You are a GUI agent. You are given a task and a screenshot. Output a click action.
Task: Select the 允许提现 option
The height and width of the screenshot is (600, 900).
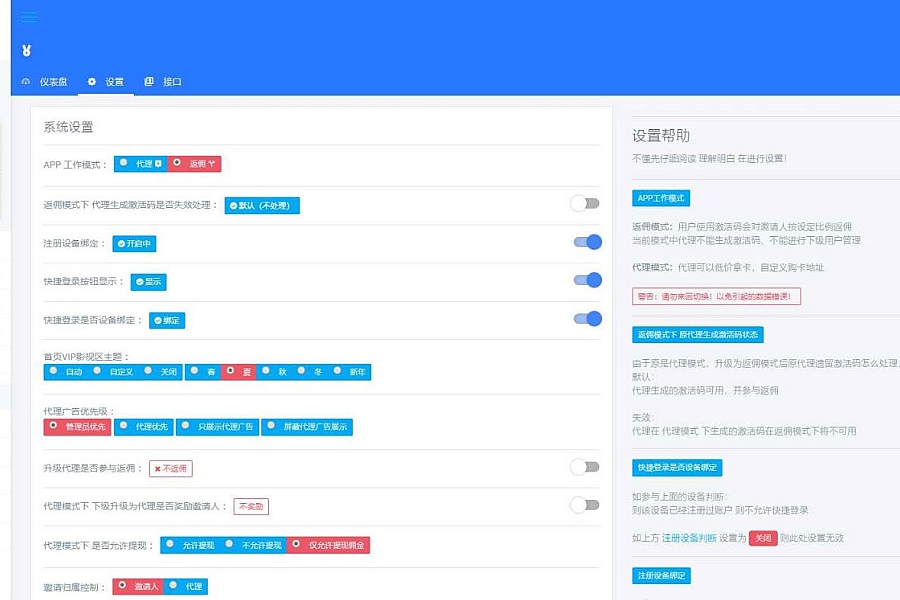(x=188, y=545)
